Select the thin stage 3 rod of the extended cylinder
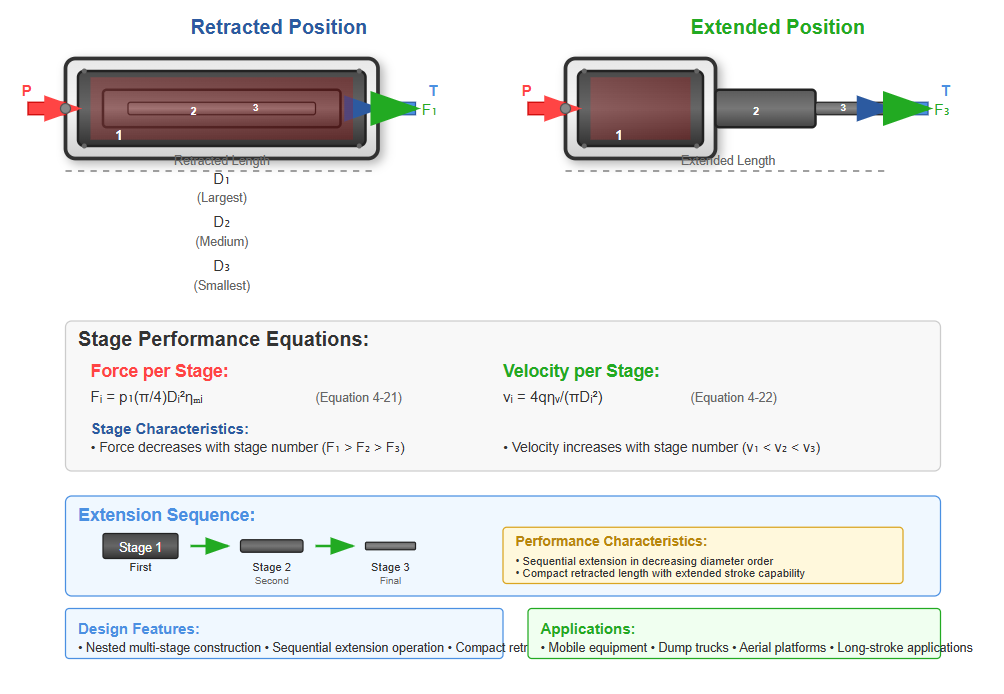 (x=838, y=108)
